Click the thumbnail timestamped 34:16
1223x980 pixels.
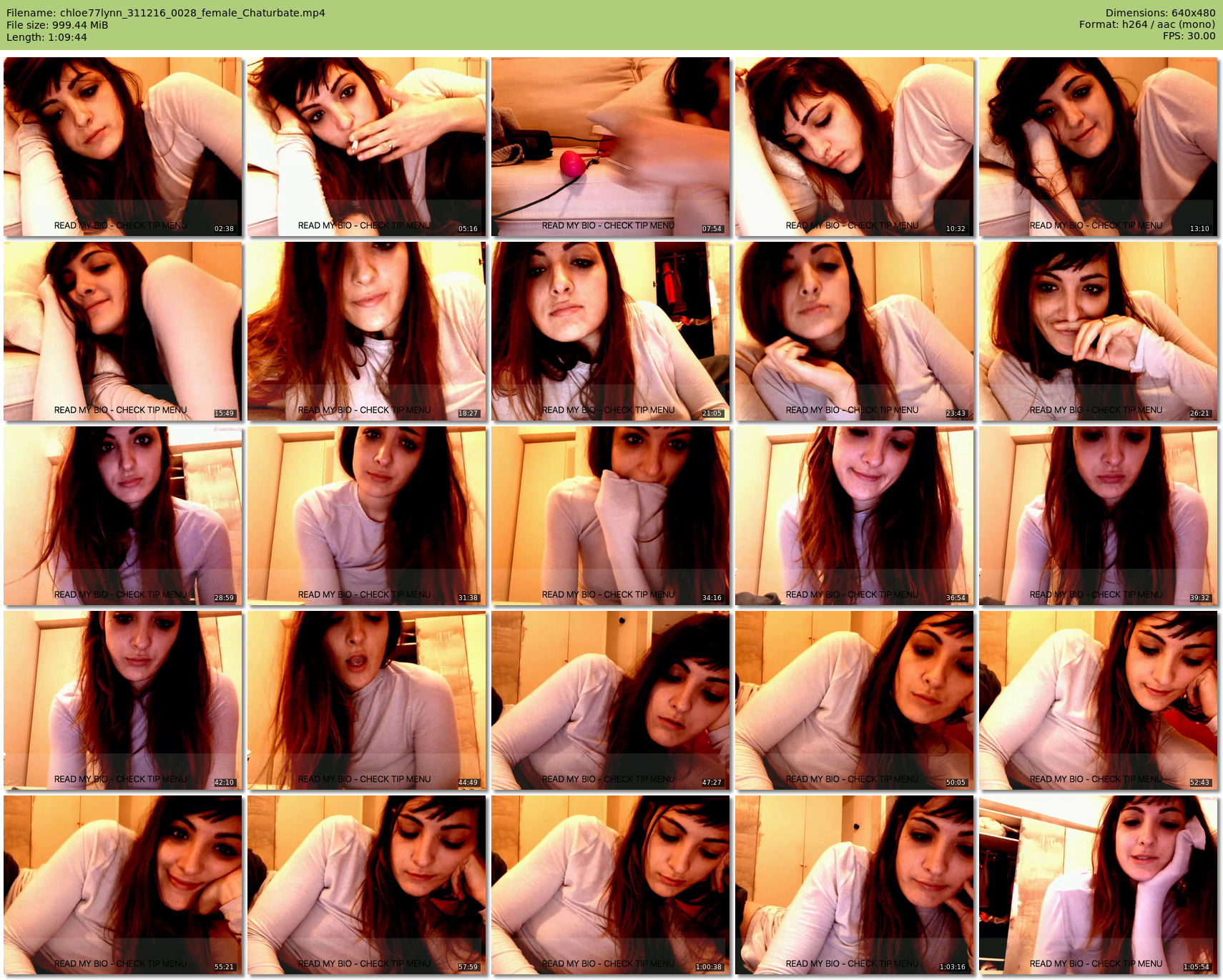(610, 516)
